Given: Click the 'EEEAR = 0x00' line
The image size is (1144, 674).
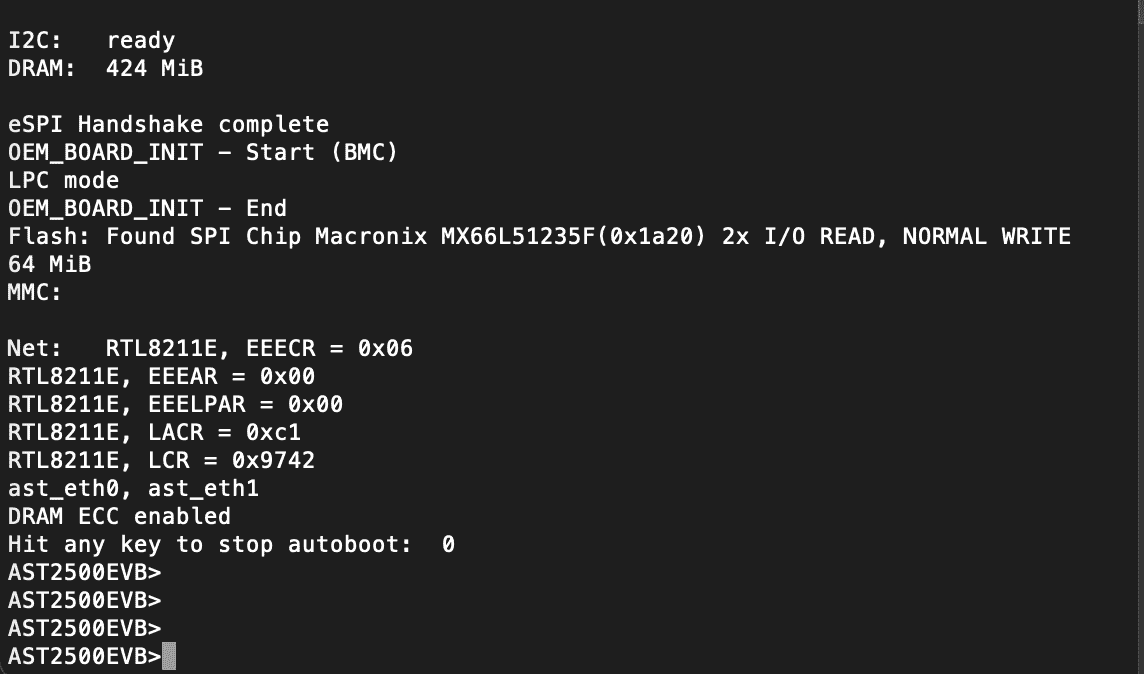Looking at the screenshot, I should click(161, 376).
